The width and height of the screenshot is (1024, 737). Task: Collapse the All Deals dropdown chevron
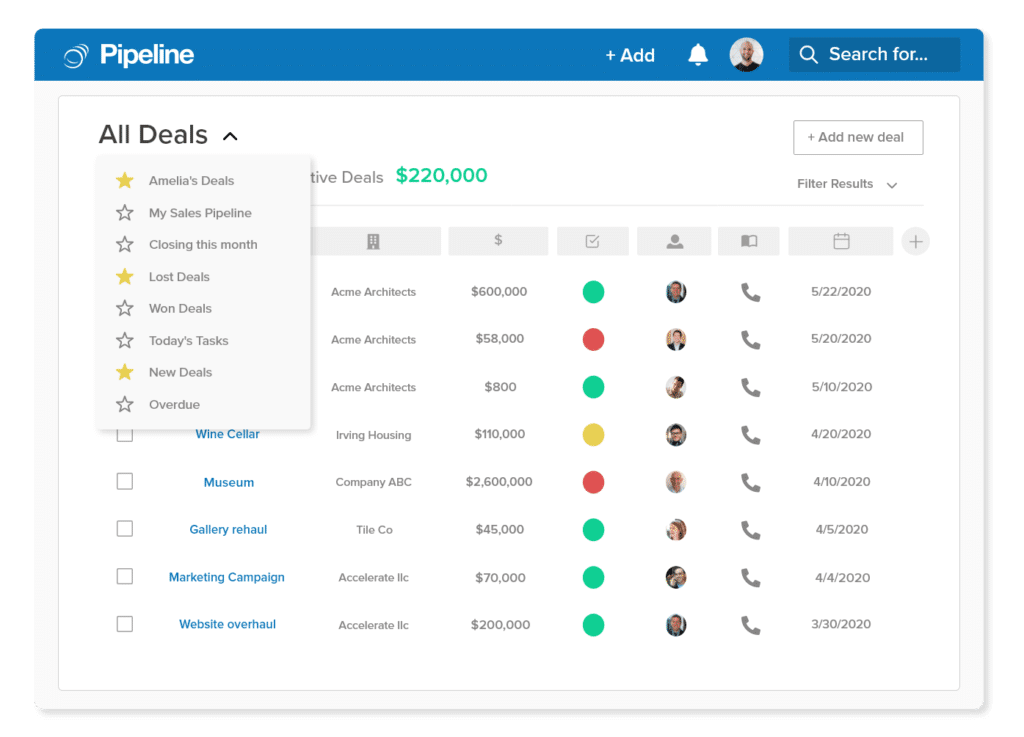pyautogui.click(x=230, y=136)
